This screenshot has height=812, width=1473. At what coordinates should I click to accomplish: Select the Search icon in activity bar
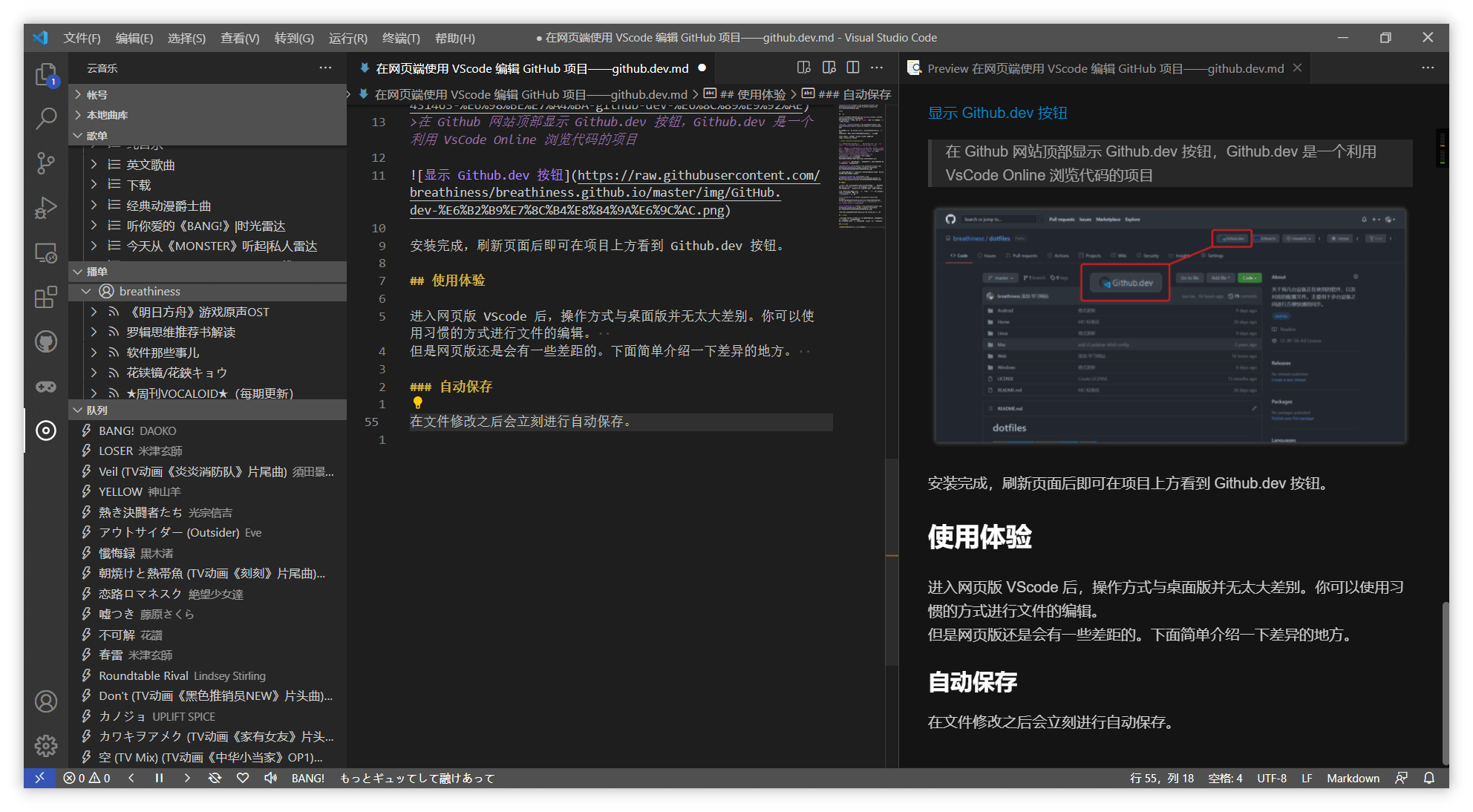click(45, 119)
